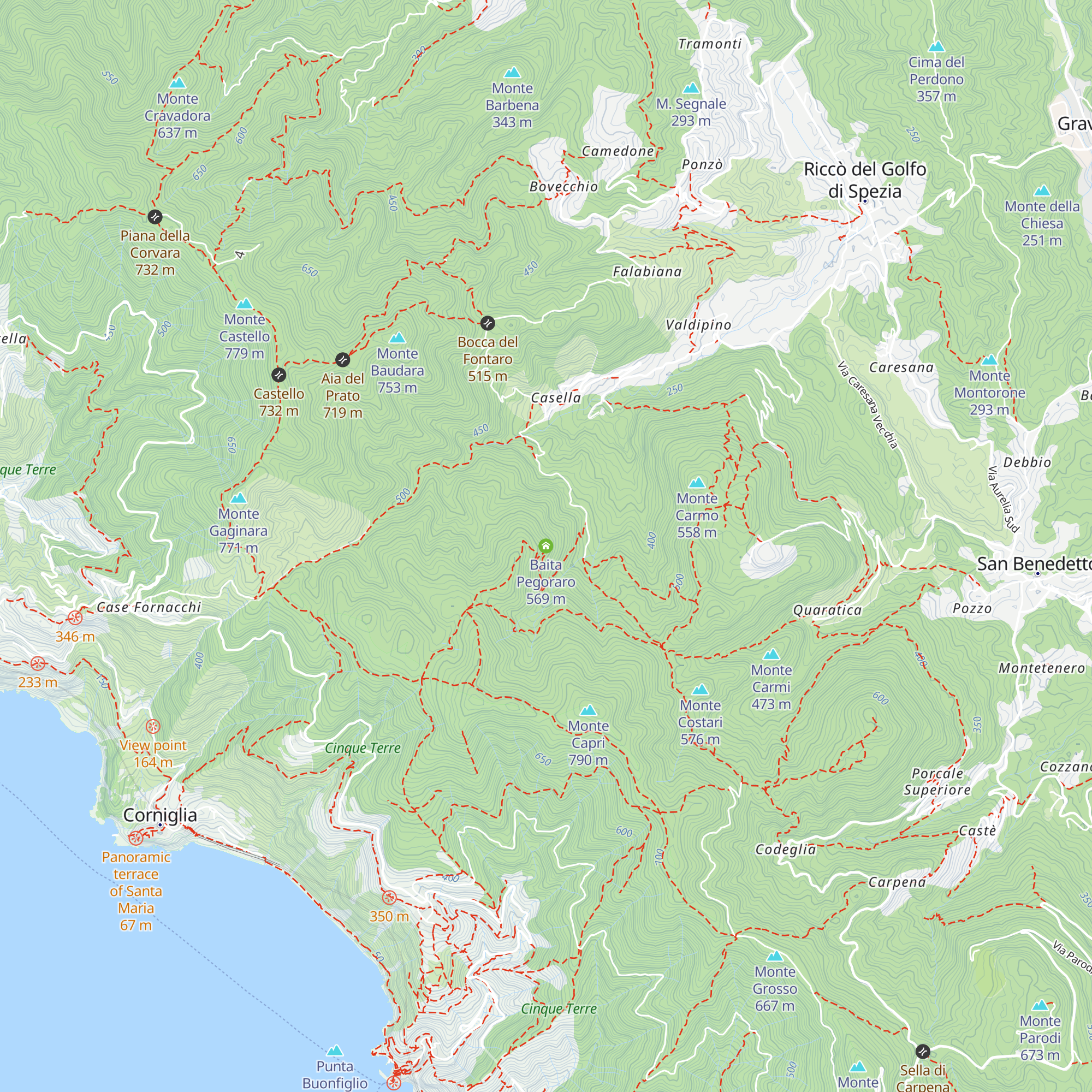
Task: Click the Monte Gaginara peak icon
Action: [239, 498]
